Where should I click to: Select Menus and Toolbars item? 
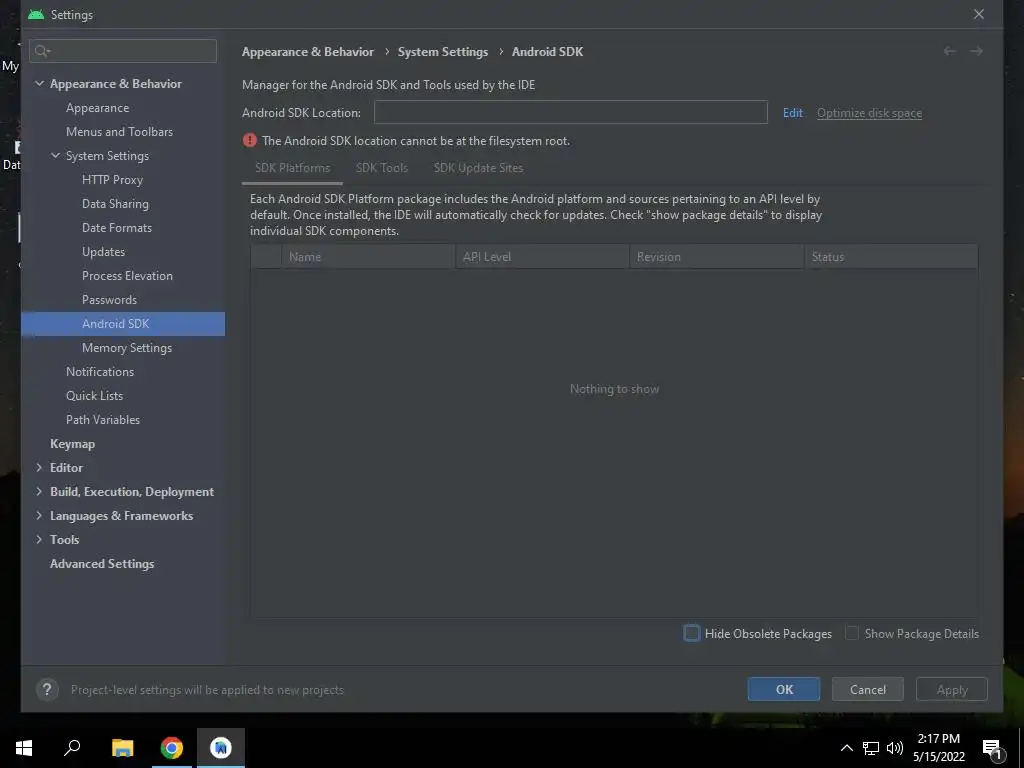(x=120, y=131)
